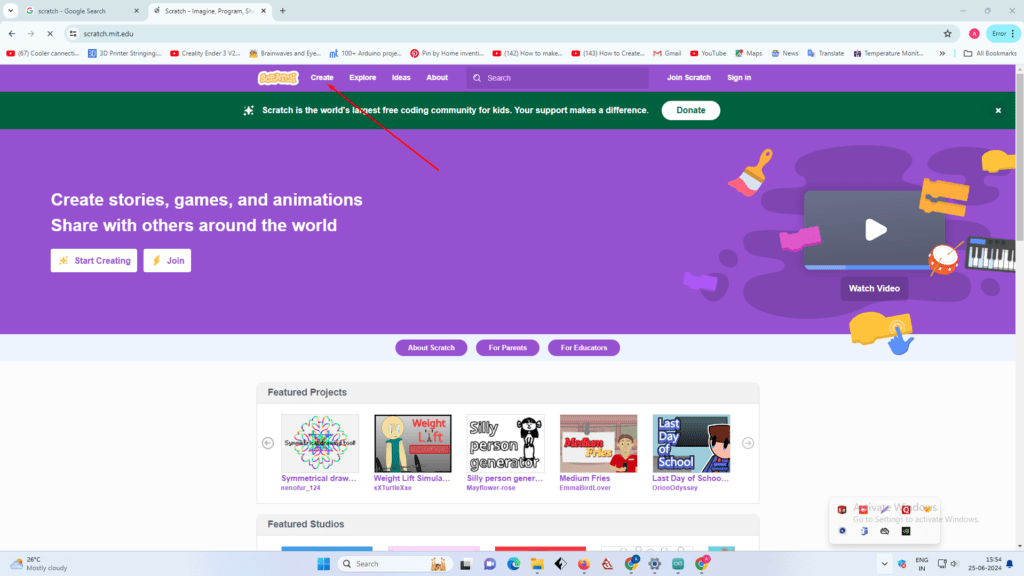This screenshot has height=576, width=1024.
Task: Dismiss the donation banner with X
Action: [x=998, y=110]
